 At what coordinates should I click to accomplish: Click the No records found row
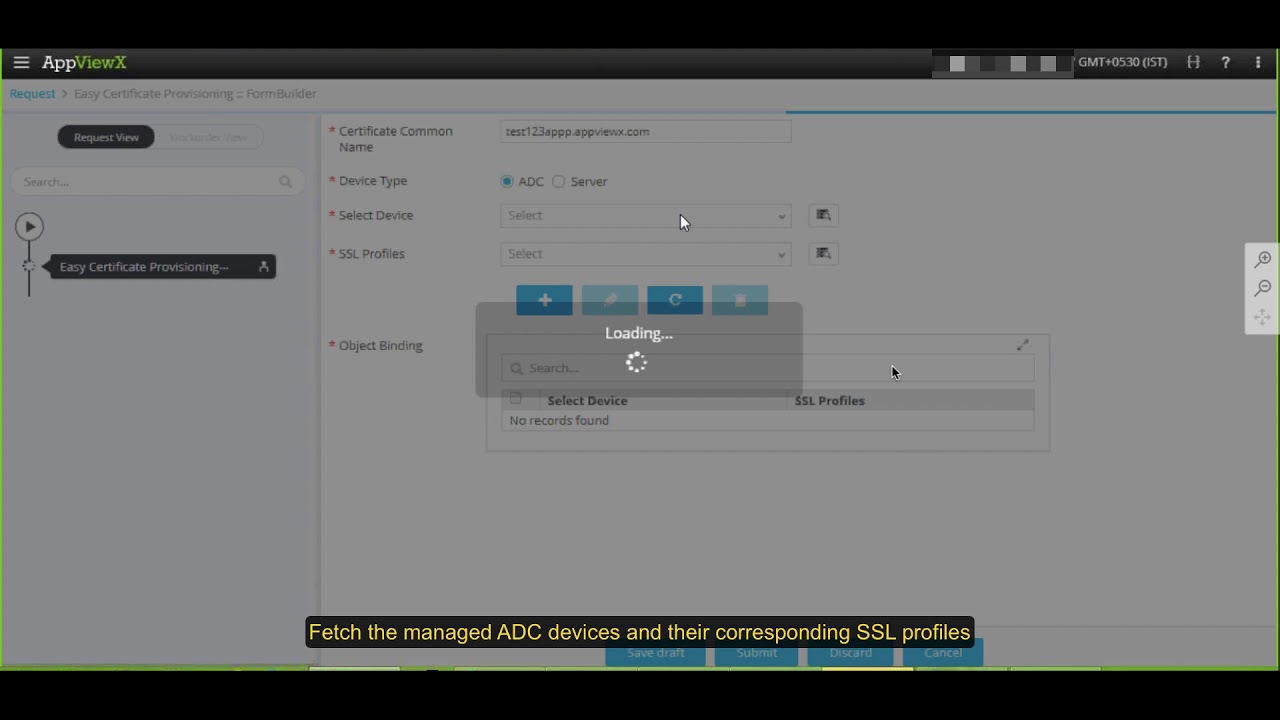[767, 421]
